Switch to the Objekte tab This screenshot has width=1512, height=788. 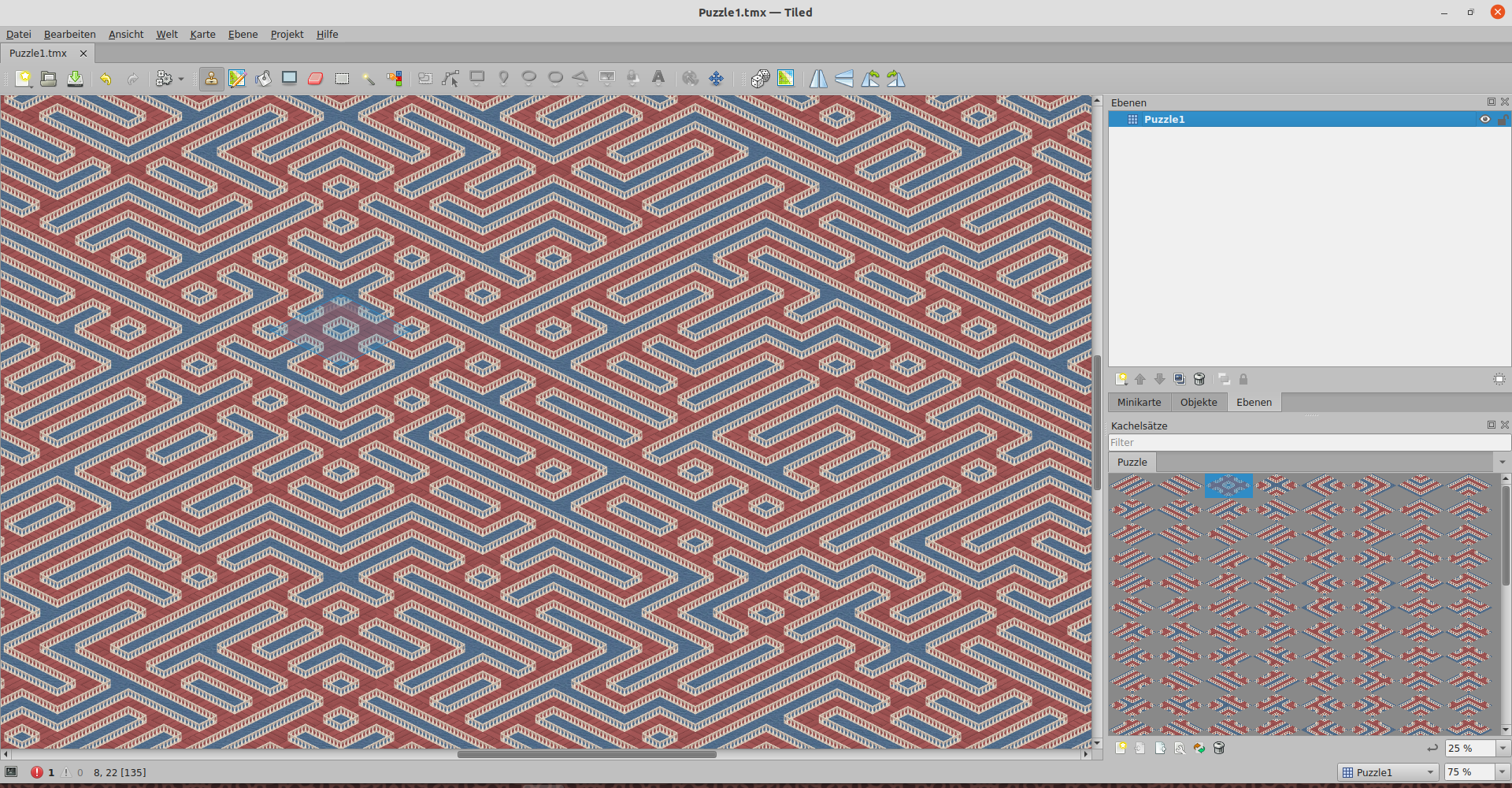point(1199,402)
